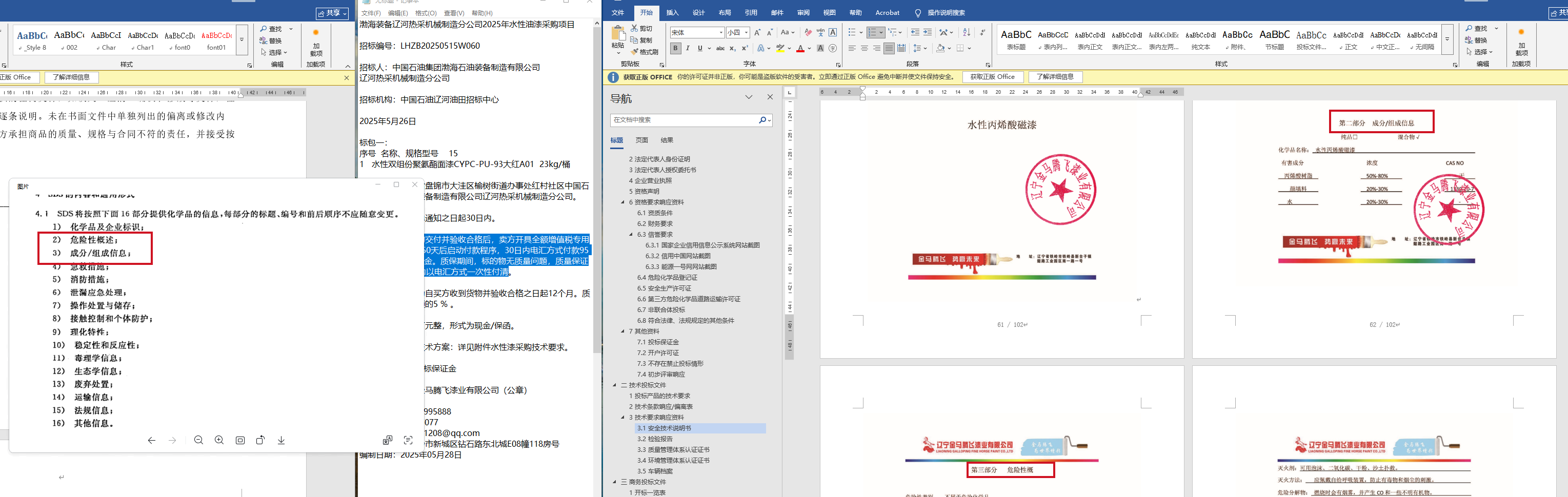This screenshot has height=497, width=1568.
Task: Open the Change Case (Aa) dropdown
Action: (x=787, y=32)
